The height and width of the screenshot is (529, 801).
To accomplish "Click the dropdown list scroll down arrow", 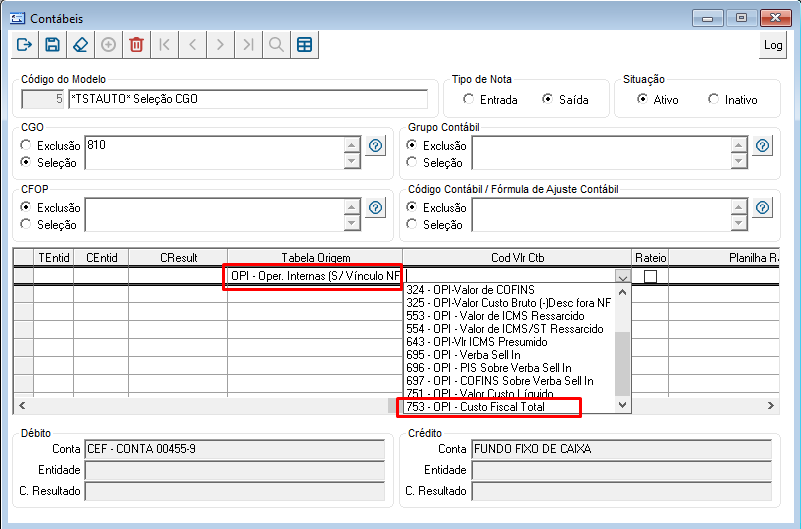I will [622, 405].
